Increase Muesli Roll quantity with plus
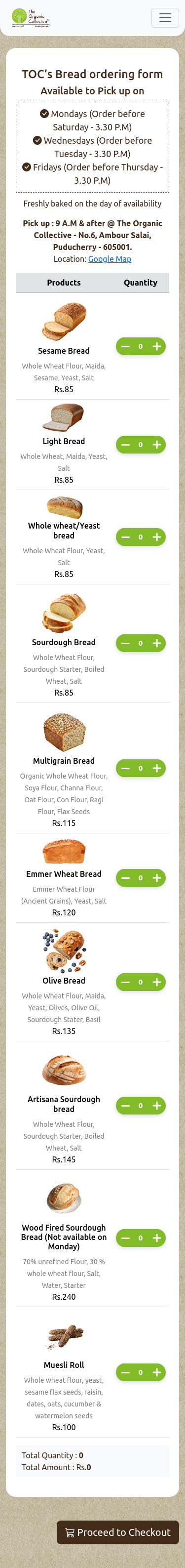This screenshot has height=1568, width=185. (x=156, y=1372)
